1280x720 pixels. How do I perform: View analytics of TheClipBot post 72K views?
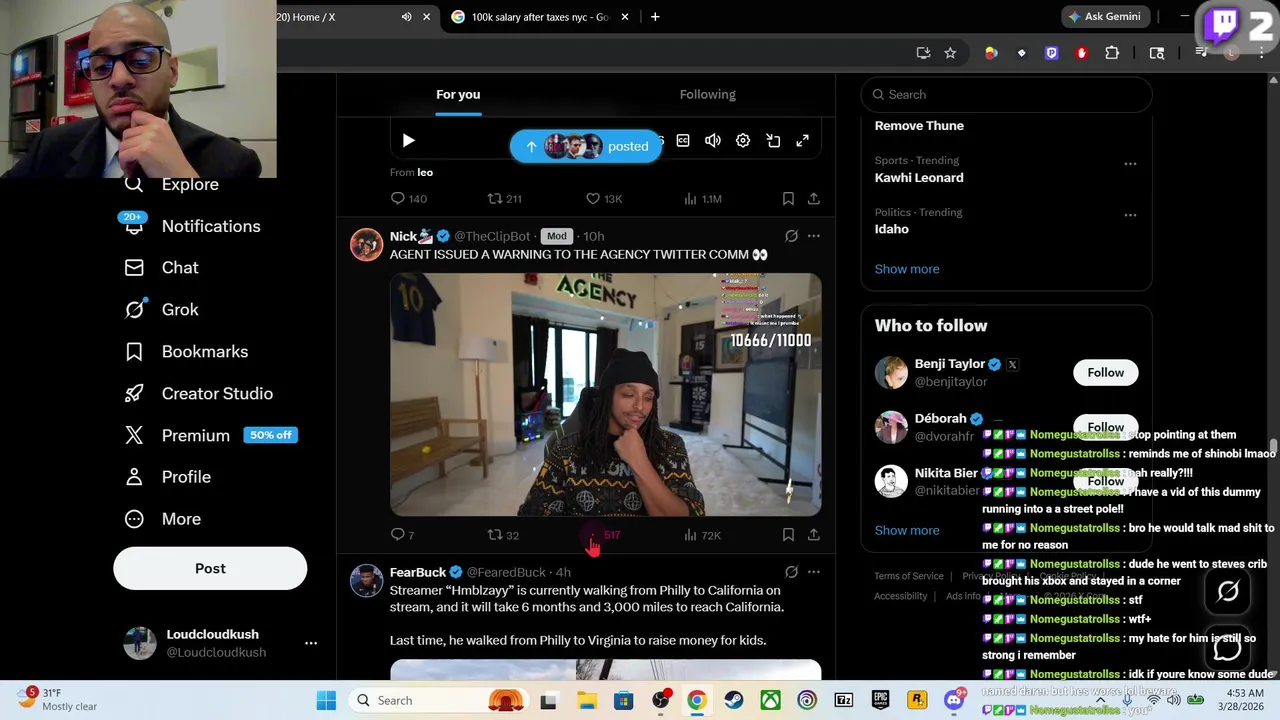point(702,535)
